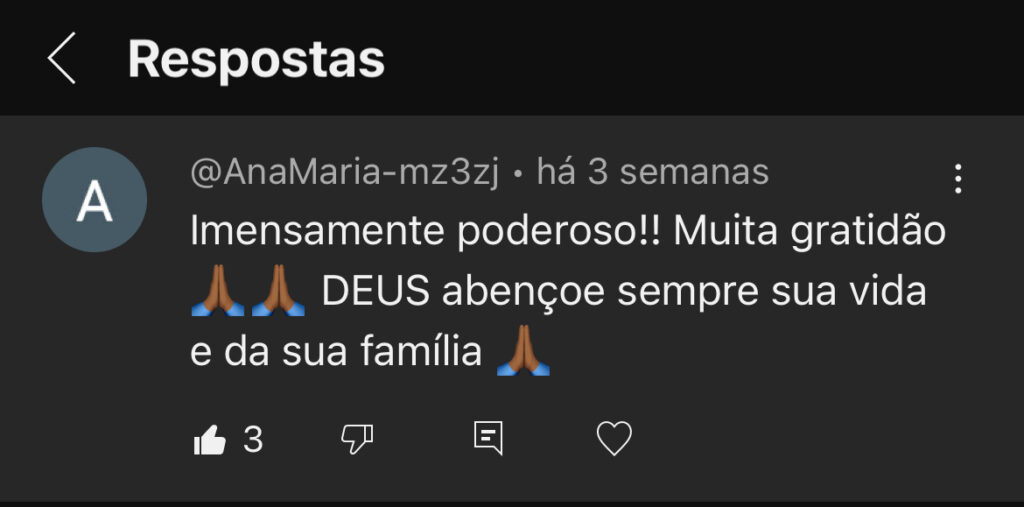1024x507 pixels.
Task: Go back using the left chevron arrow
Action: pyautogui.click(x=62, y=59)
